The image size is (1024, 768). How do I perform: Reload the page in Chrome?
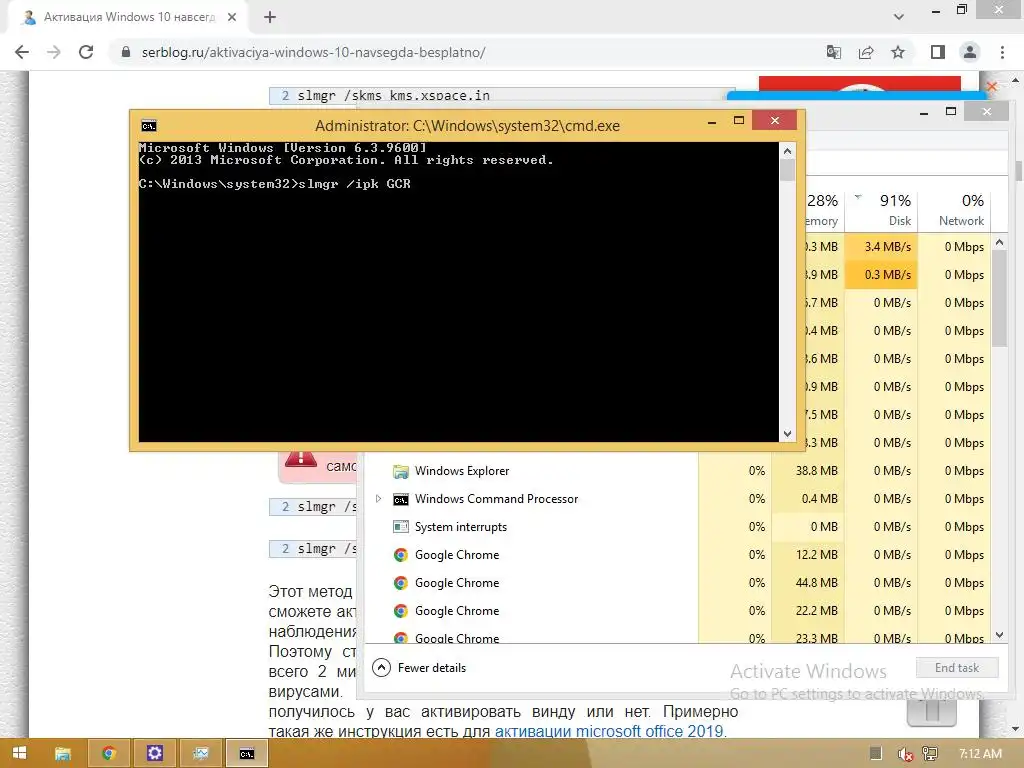tap(86, 52)
